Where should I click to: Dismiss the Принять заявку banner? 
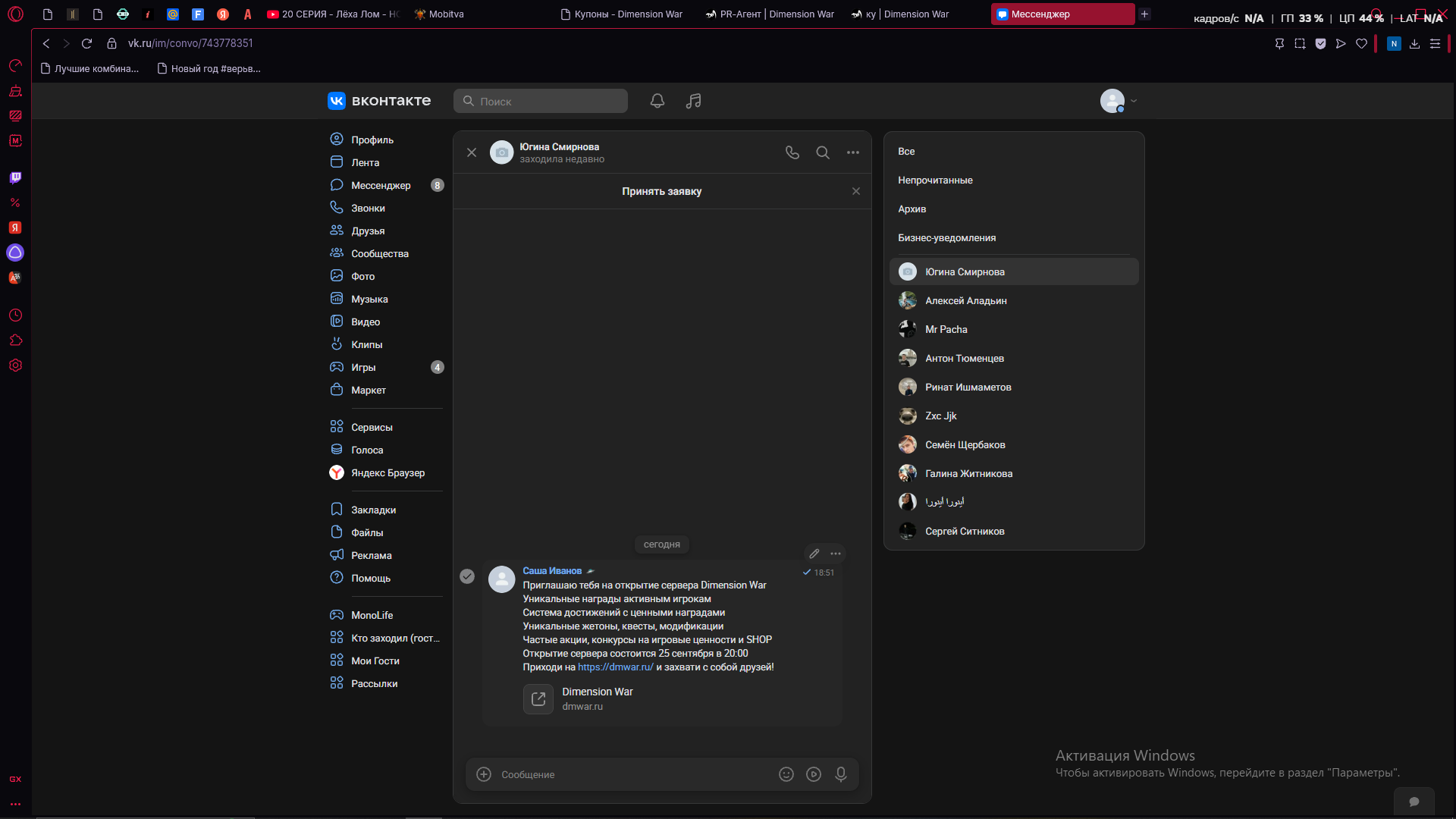coord(856,191)
